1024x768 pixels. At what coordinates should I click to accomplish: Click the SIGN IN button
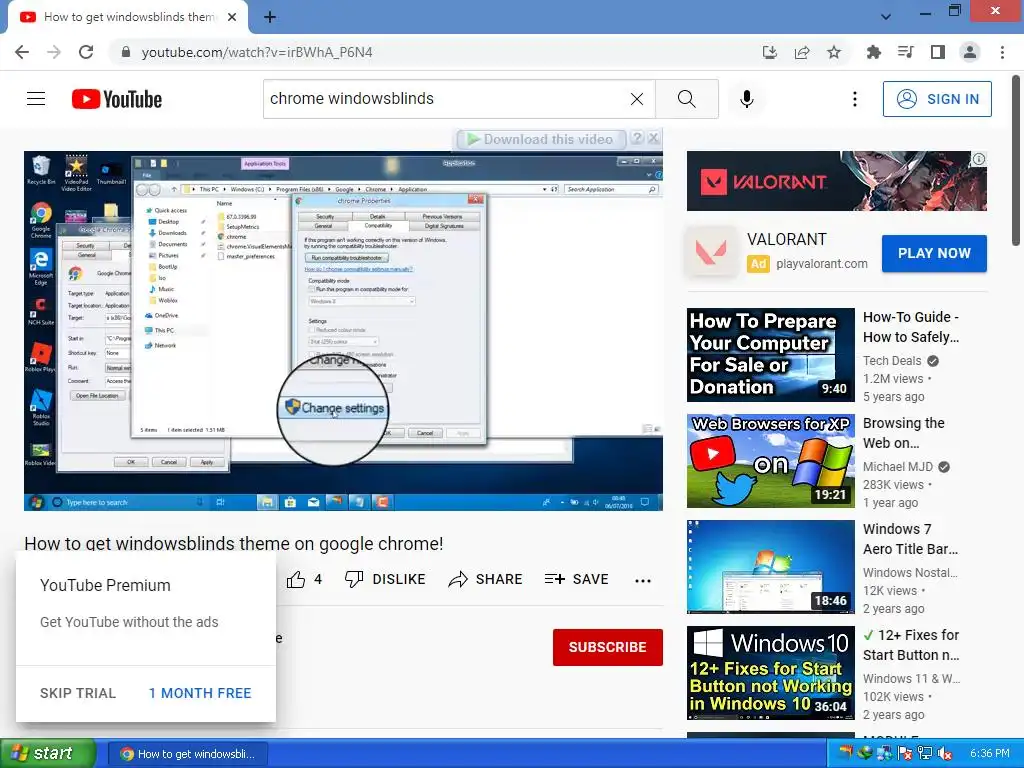point(937,99)
